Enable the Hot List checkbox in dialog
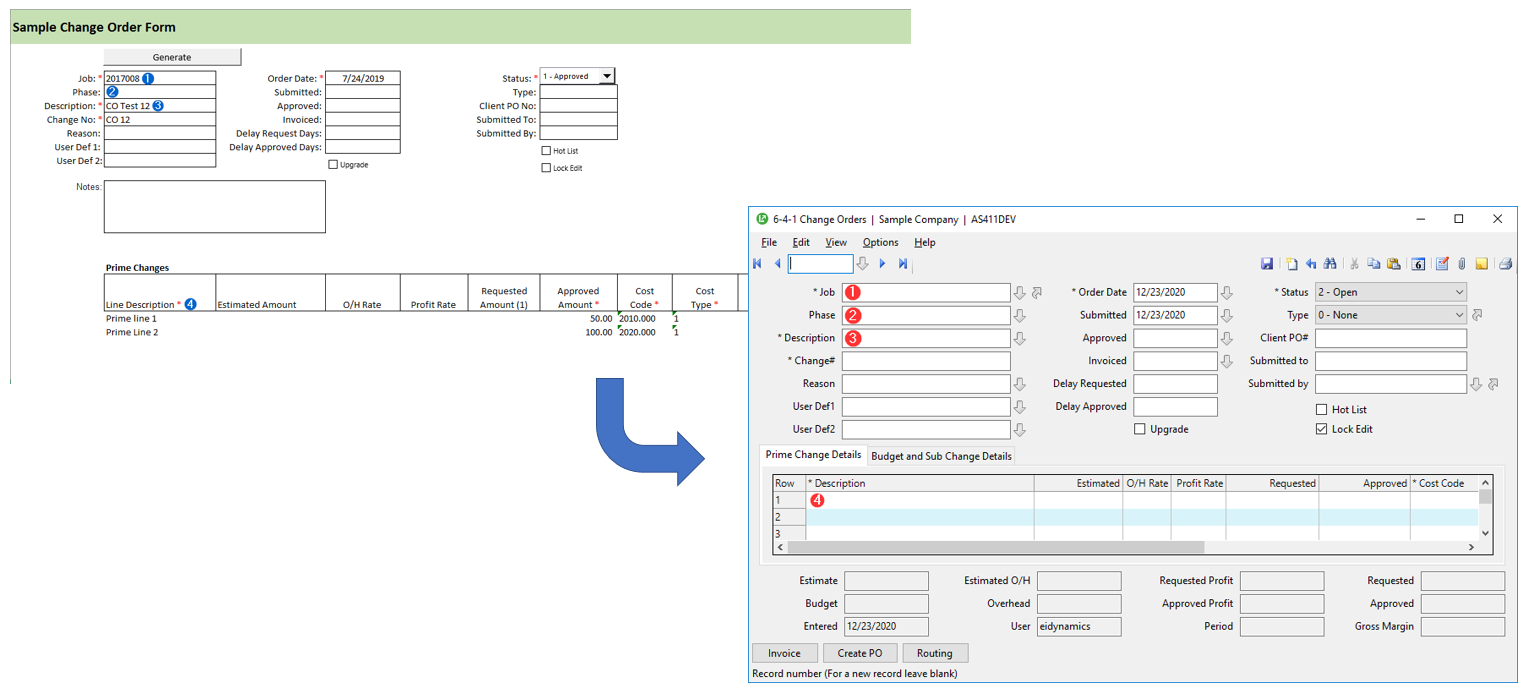 point(1322,410)
